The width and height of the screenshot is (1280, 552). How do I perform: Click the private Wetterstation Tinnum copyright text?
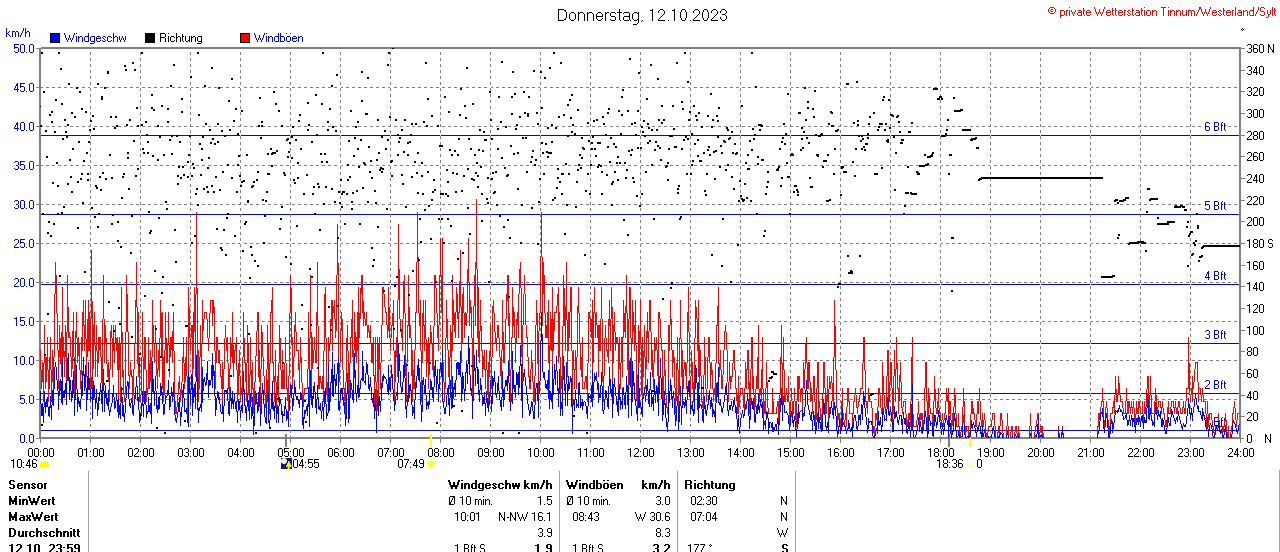(x=1162, y=11)
